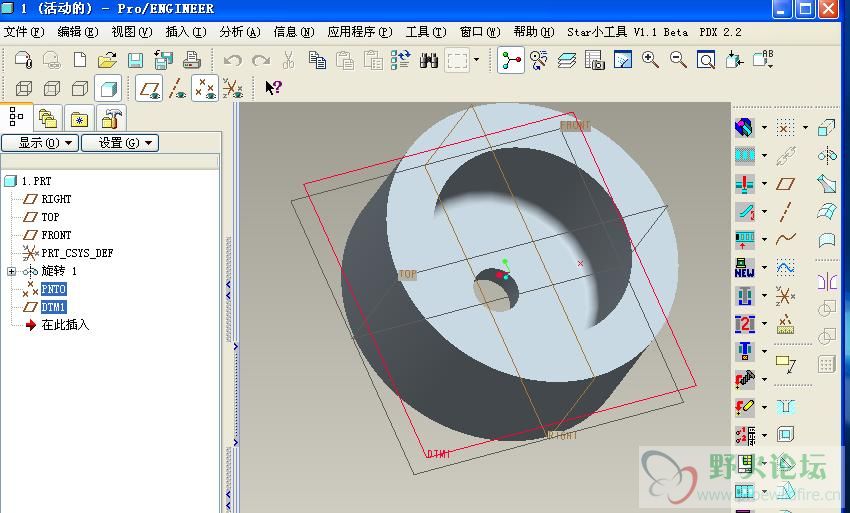This screenshot has height=513, width=850.
Task: Switch to Shading display mode
Action: [108, 88]
